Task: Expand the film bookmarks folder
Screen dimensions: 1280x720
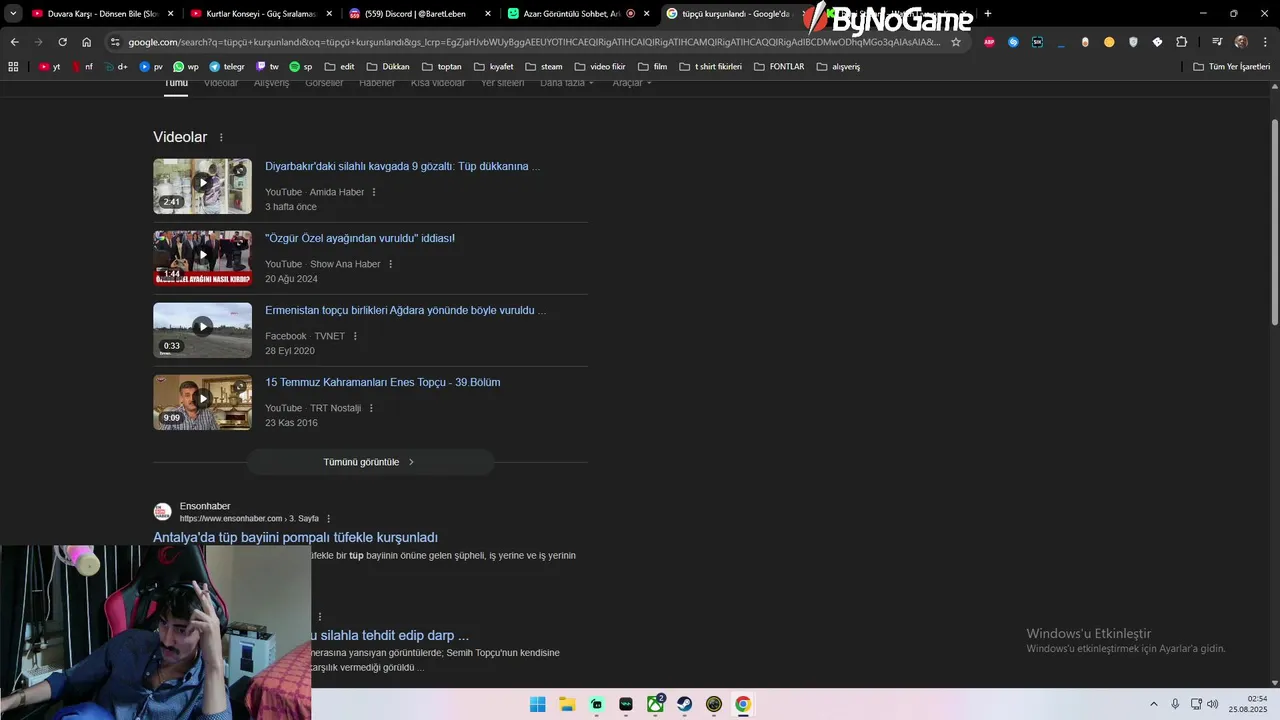Action: click(x=652, y=67)
